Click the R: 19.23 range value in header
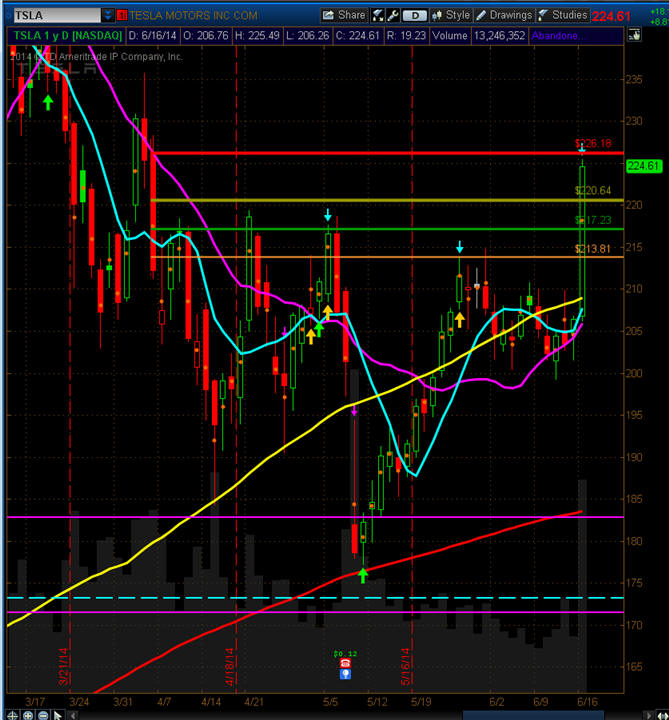This screenshot has height=720, width=669. click(x=407, y=35)
